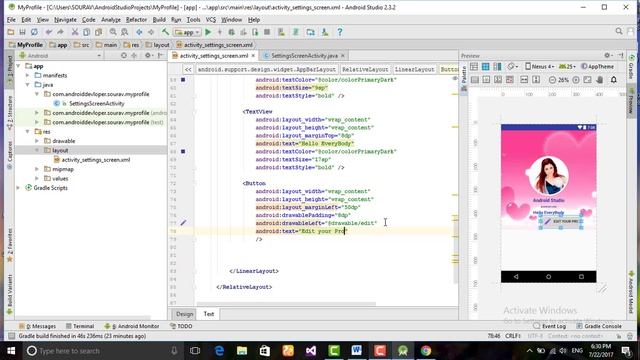Expand the mipmap folder node

(37, 169)
